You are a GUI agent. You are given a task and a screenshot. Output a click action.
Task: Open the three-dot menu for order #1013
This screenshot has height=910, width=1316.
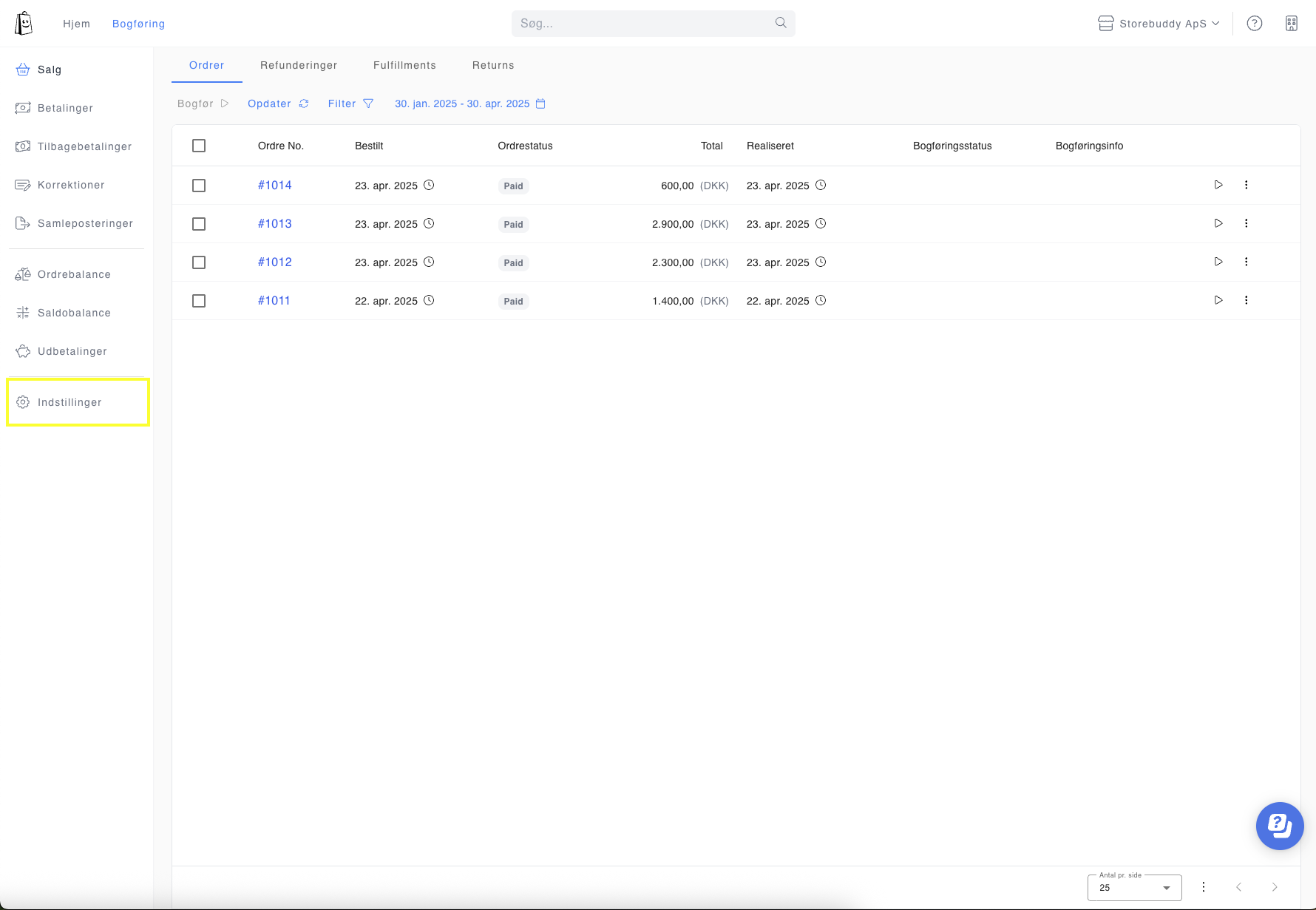(x=1247, y=223)
